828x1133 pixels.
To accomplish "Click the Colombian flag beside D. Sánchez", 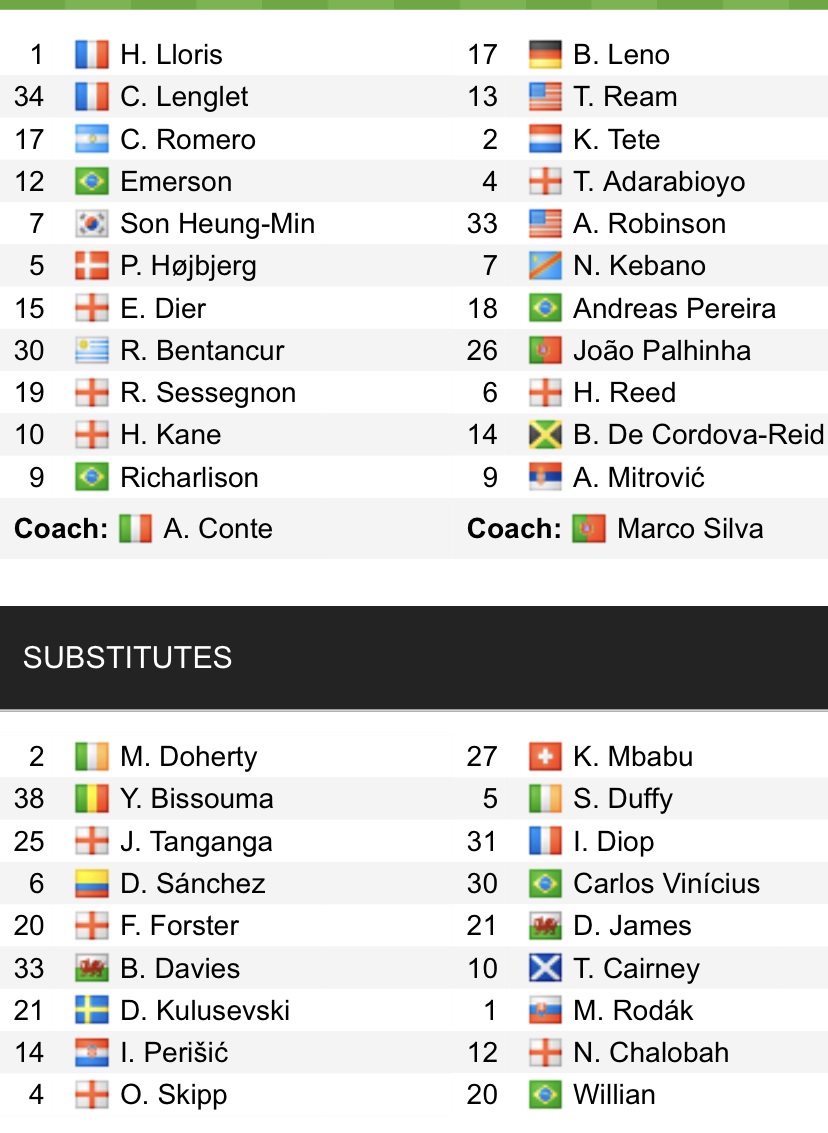I will (x=92, y=883).
